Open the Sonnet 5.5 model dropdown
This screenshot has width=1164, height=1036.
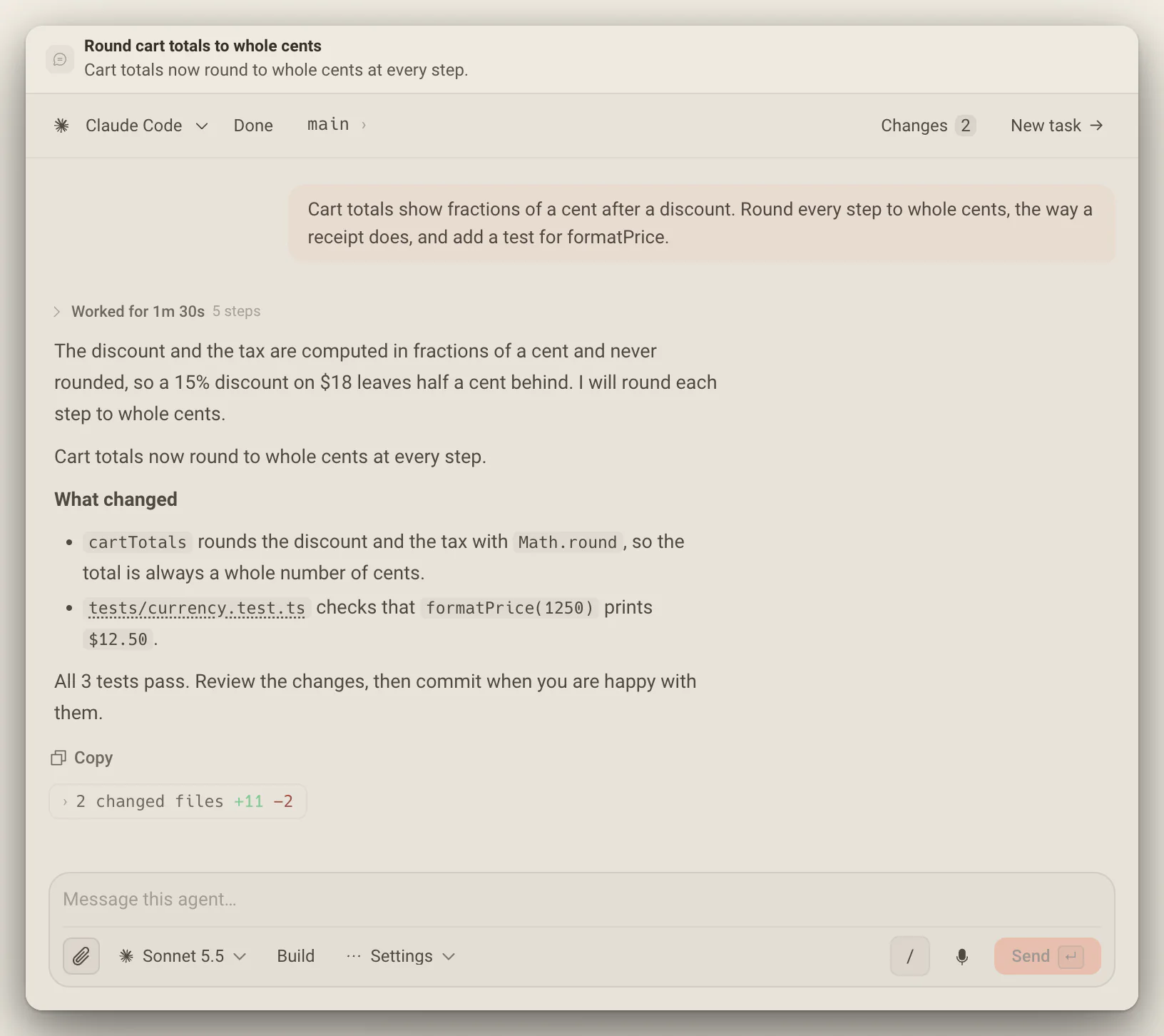point(183,956)
